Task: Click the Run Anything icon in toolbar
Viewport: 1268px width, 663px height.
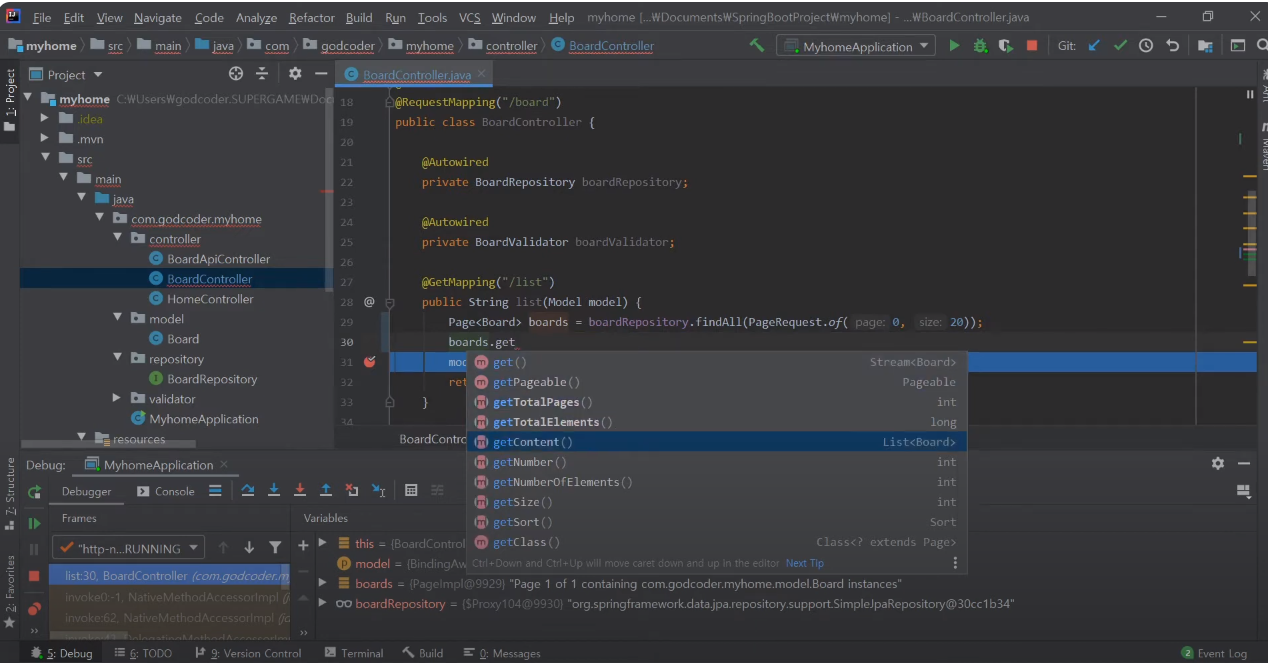Action: click(x=1238, y=45)
